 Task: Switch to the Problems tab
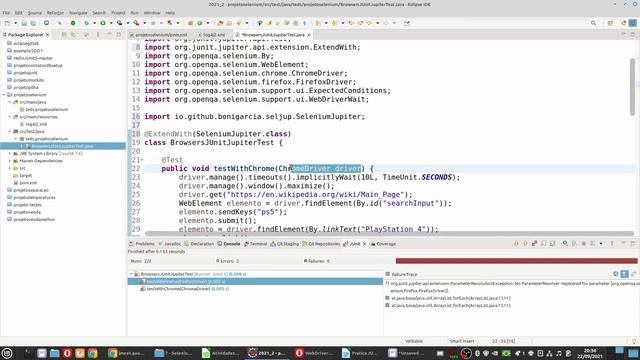pos(142,244)
